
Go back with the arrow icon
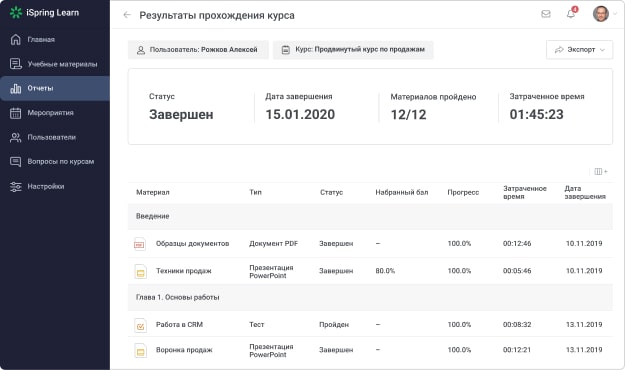127,15
